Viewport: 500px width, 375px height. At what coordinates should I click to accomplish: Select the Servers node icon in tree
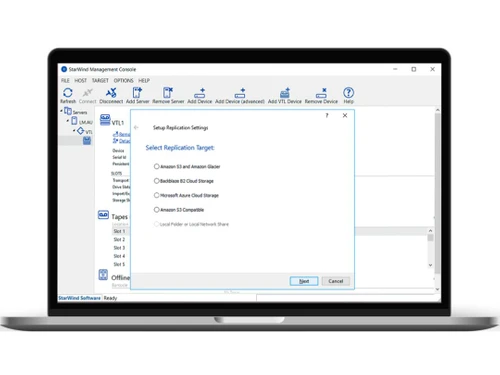click(68, 111)
